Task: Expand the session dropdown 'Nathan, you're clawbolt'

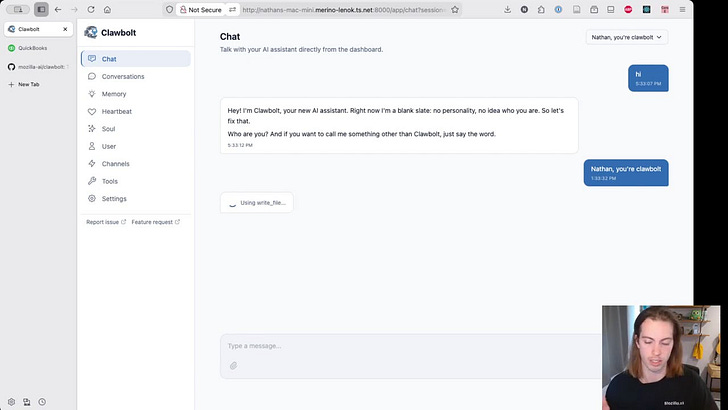Action: pos(627,37)
